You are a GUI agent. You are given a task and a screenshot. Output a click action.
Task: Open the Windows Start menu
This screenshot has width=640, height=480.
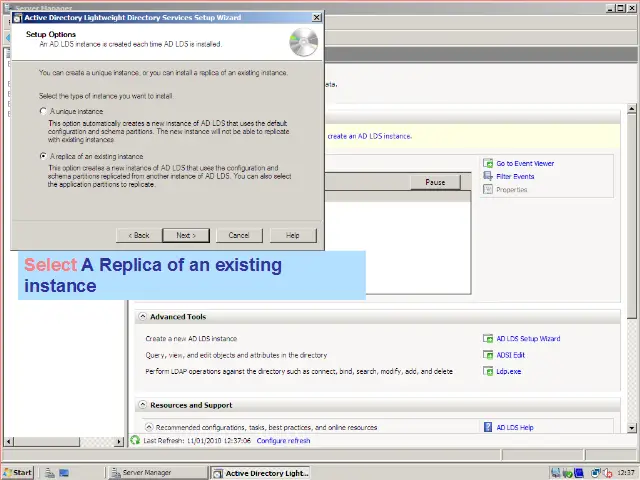coord(18,473)
